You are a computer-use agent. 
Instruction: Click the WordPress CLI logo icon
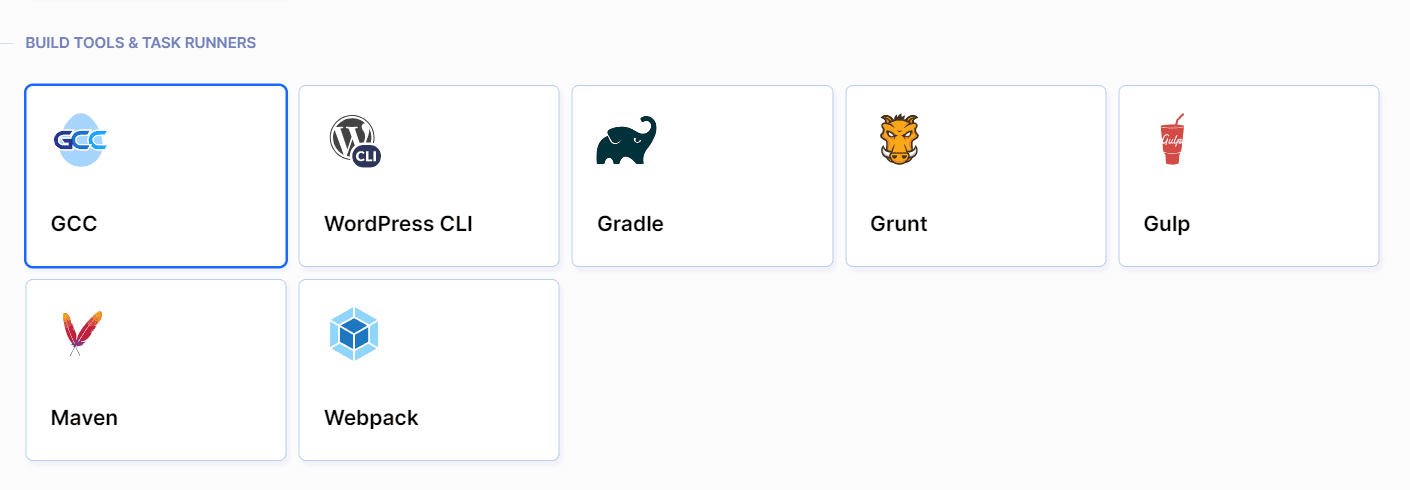pyautogui.click(x=355, y=140)
